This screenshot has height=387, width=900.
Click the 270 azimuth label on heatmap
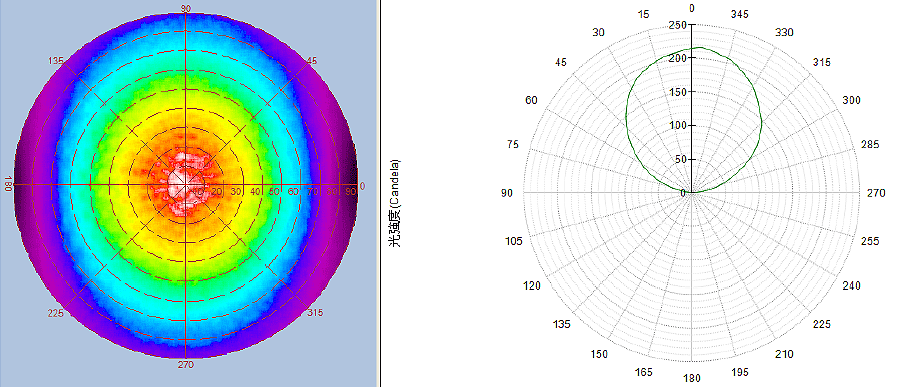(x=185, y=364)
